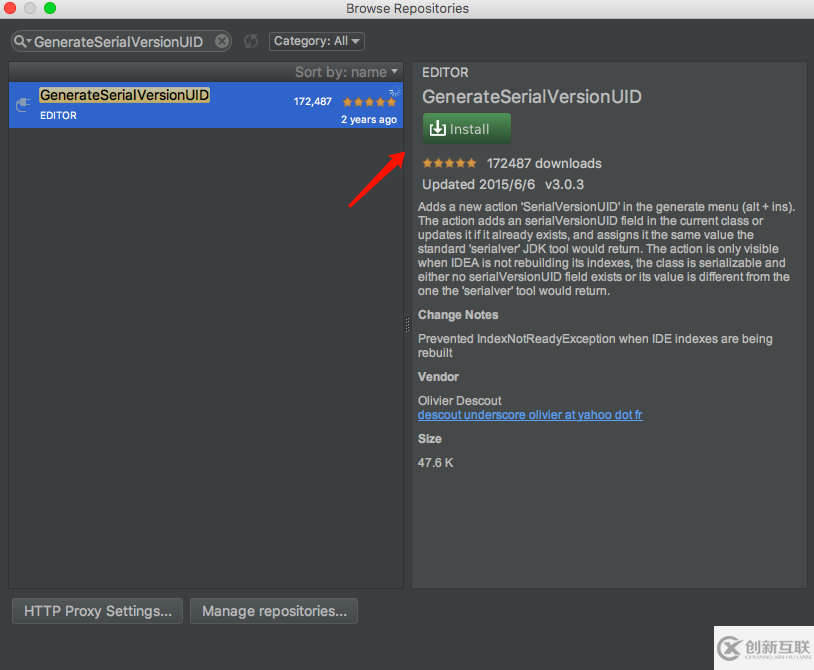This screenshot has width=814, height=670.
Task: Click the GenerateSerialVersionUID title in details pane
Action: [x=532, y=97]
